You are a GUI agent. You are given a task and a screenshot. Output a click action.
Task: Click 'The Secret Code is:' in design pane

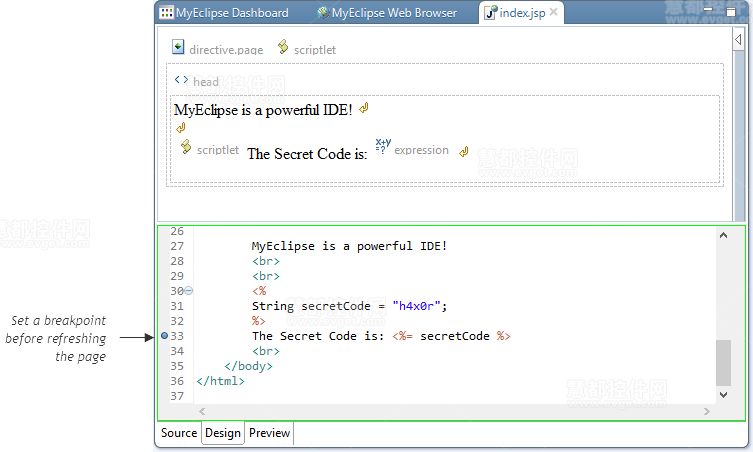click(307, 154)
